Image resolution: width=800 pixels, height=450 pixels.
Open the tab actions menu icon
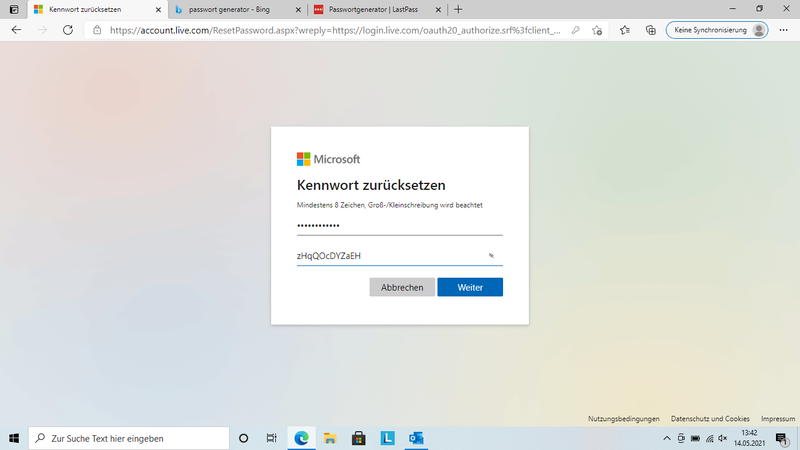14,9
